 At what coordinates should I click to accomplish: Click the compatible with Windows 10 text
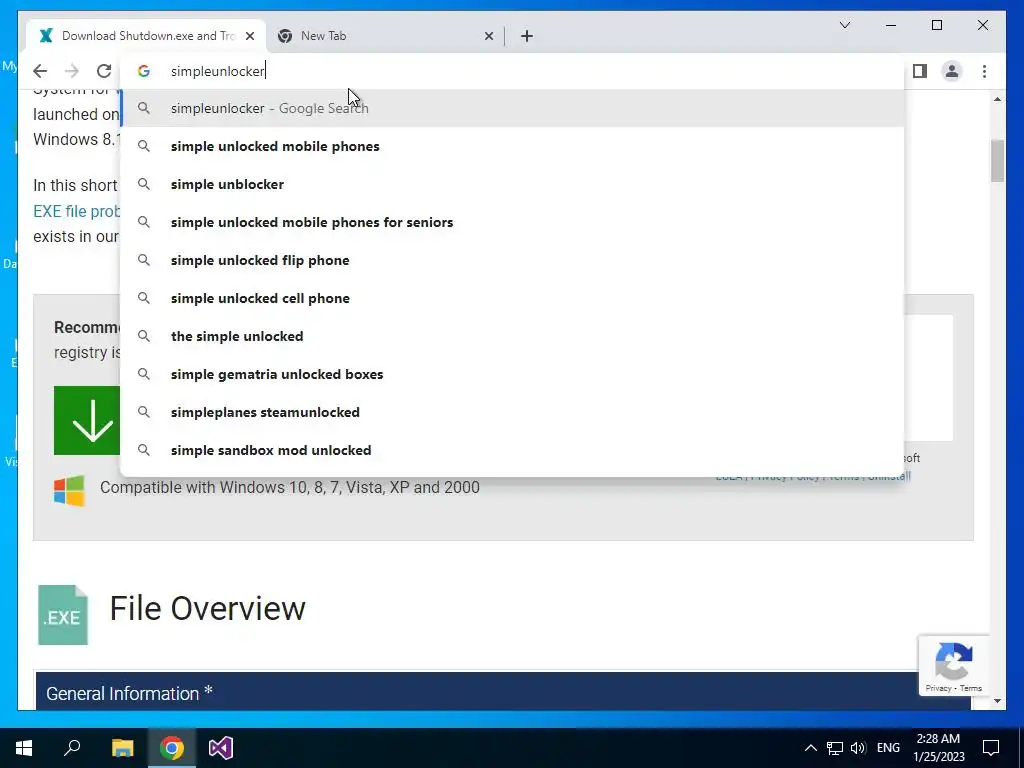pyautogui.click(x=290, y=487)
